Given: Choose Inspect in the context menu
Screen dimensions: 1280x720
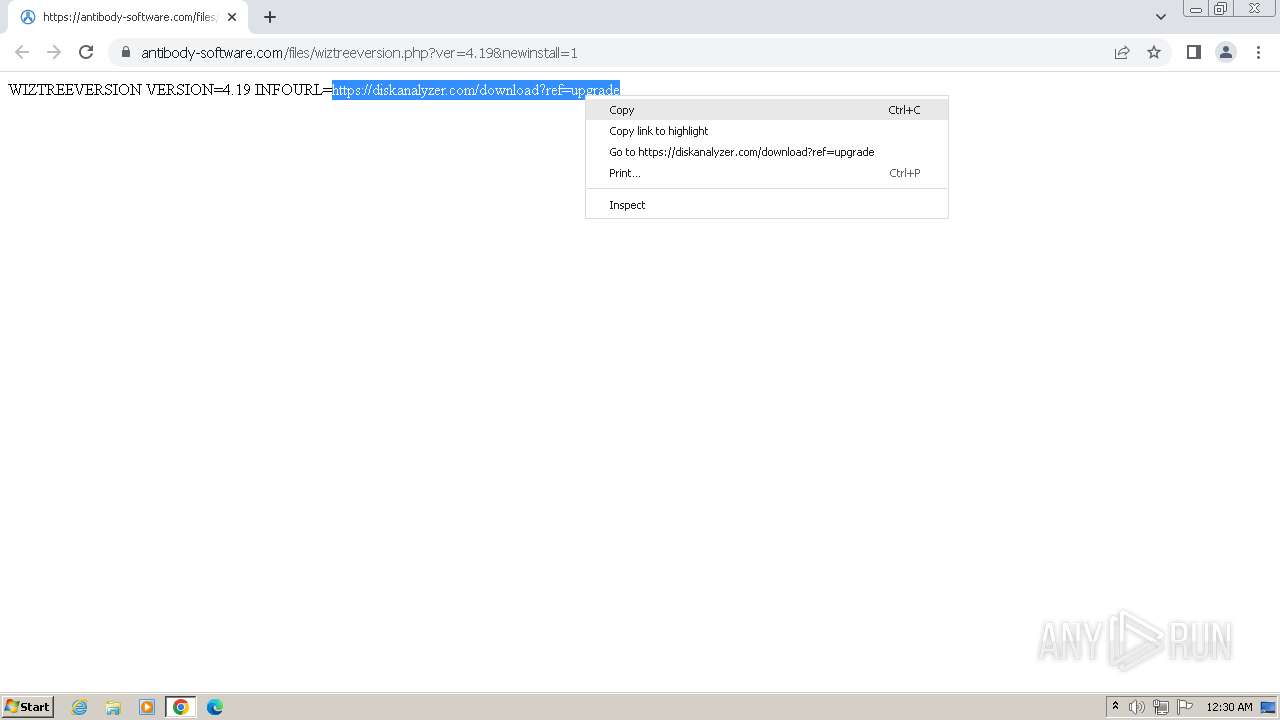Looking at the screenshot, I should (x=767, y=205).
